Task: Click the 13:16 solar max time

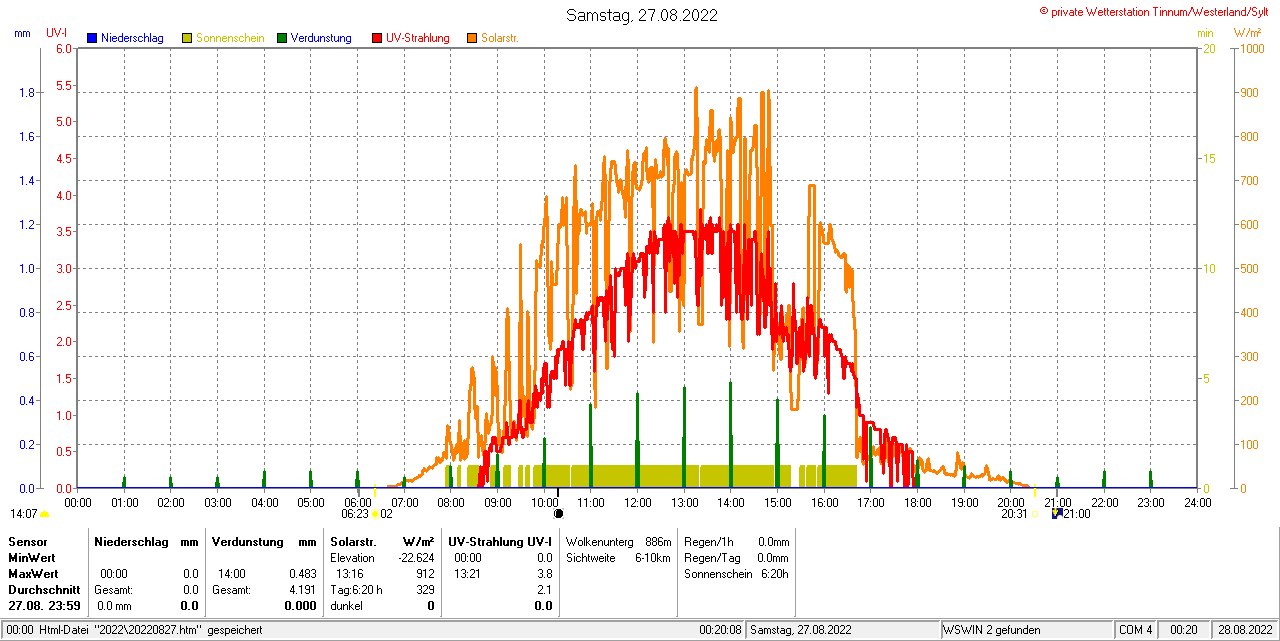Action: coord(350,574)
